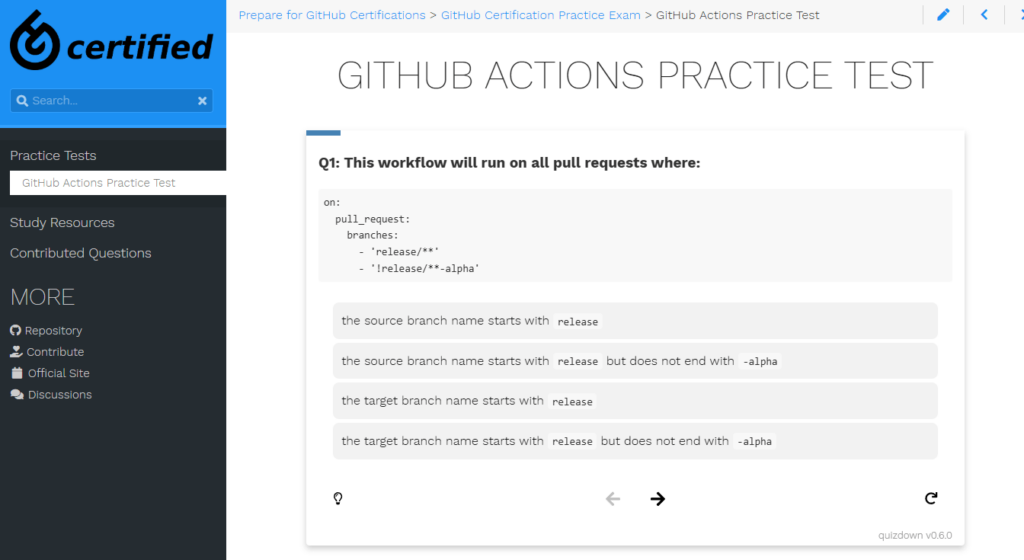The image size is (1024, 560).
Task: Go to next question with right arrow
Action: tap(658, 499)
